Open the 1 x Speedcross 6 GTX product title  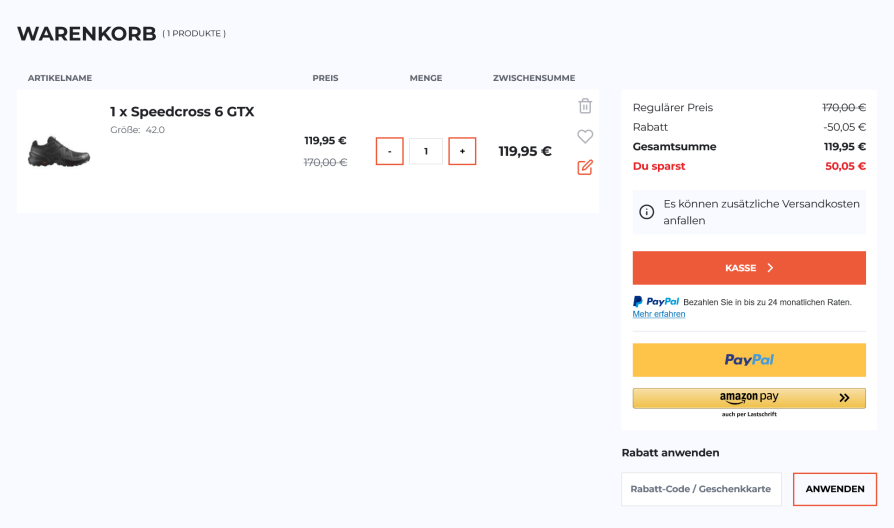click(182, 112)
